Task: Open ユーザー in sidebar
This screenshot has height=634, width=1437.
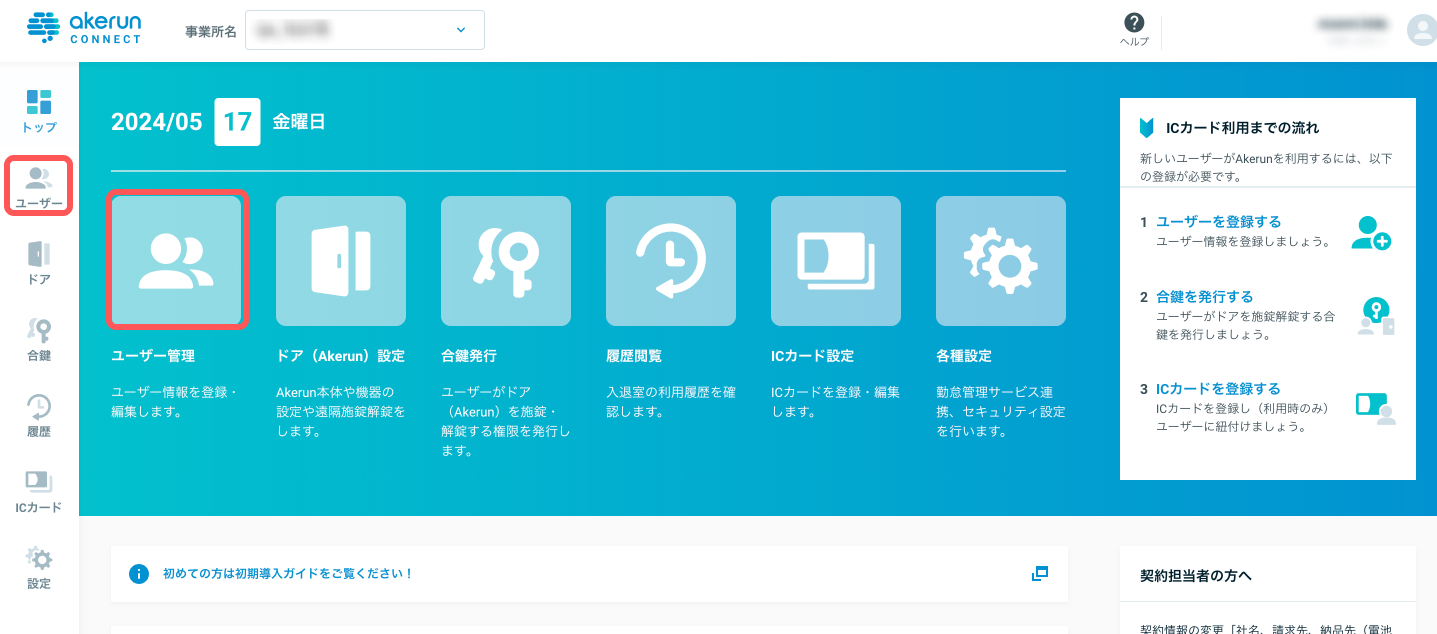Action: click(x=39, y=186)
